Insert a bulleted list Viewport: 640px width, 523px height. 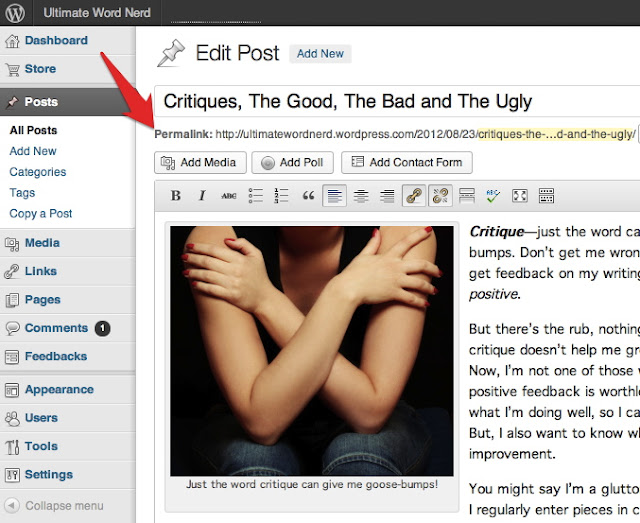coord(256,196)
